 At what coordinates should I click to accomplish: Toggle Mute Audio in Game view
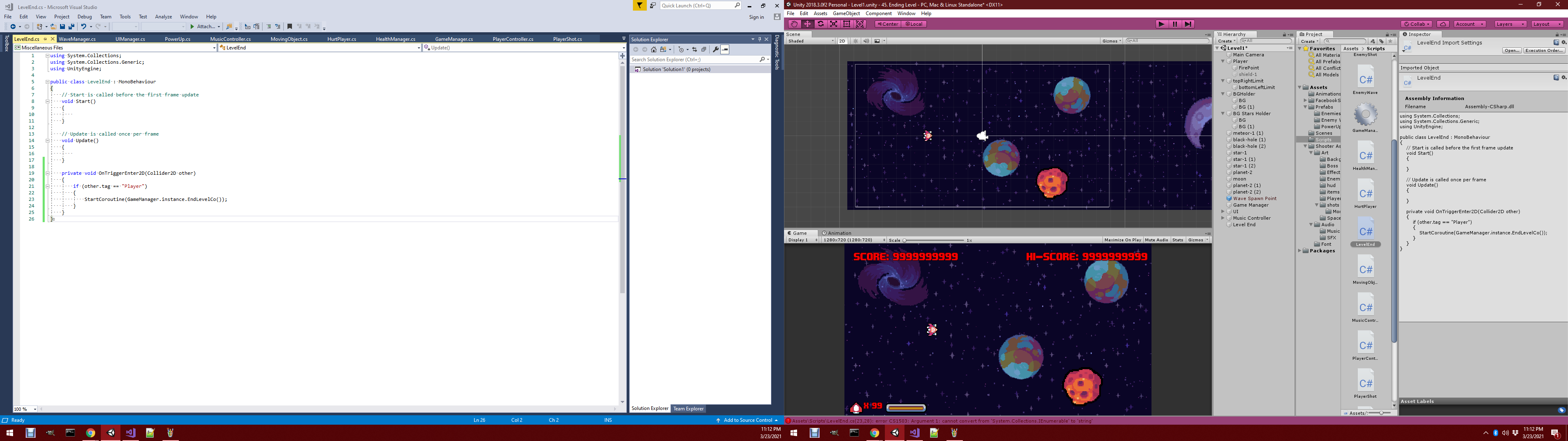(1156, 240)
